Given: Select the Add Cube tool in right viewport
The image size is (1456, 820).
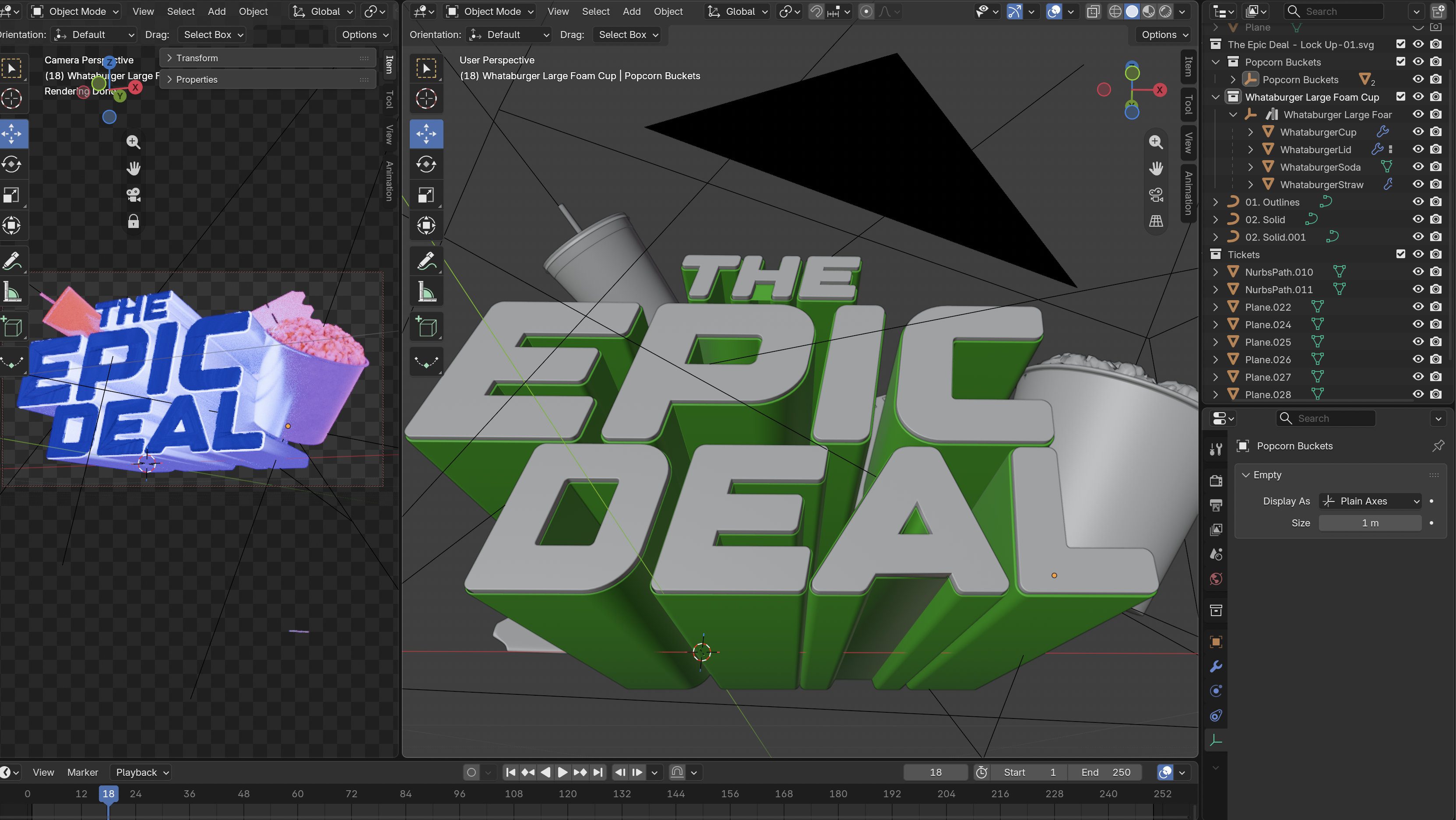Looking at the screenshot, I should tap(426, 327).
